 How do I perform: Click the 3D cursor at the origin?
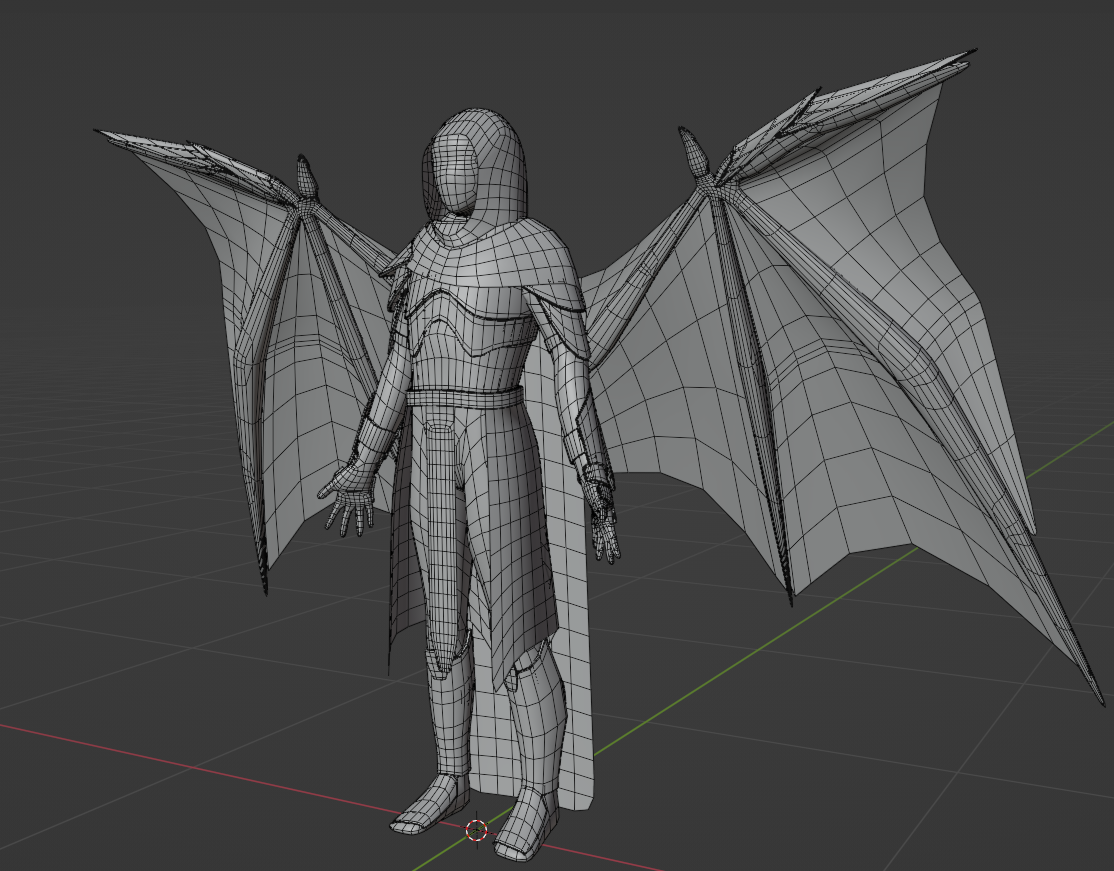click(477, 829)
